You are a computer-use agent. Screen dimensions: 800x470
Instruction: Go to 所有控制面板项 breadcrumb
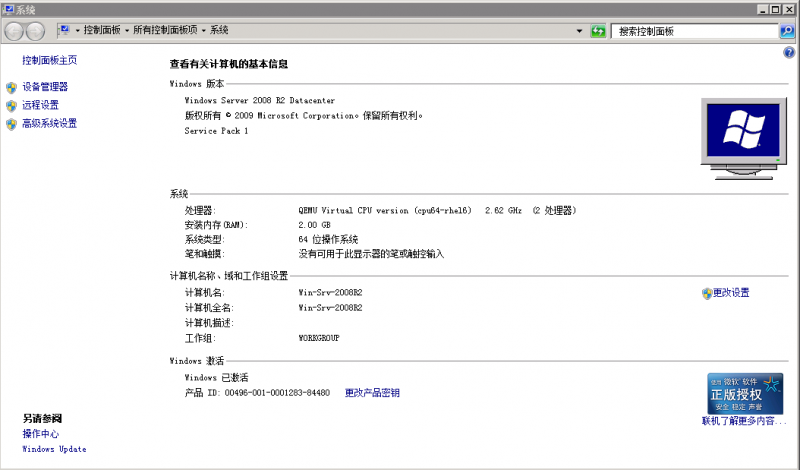coord(165,30)
